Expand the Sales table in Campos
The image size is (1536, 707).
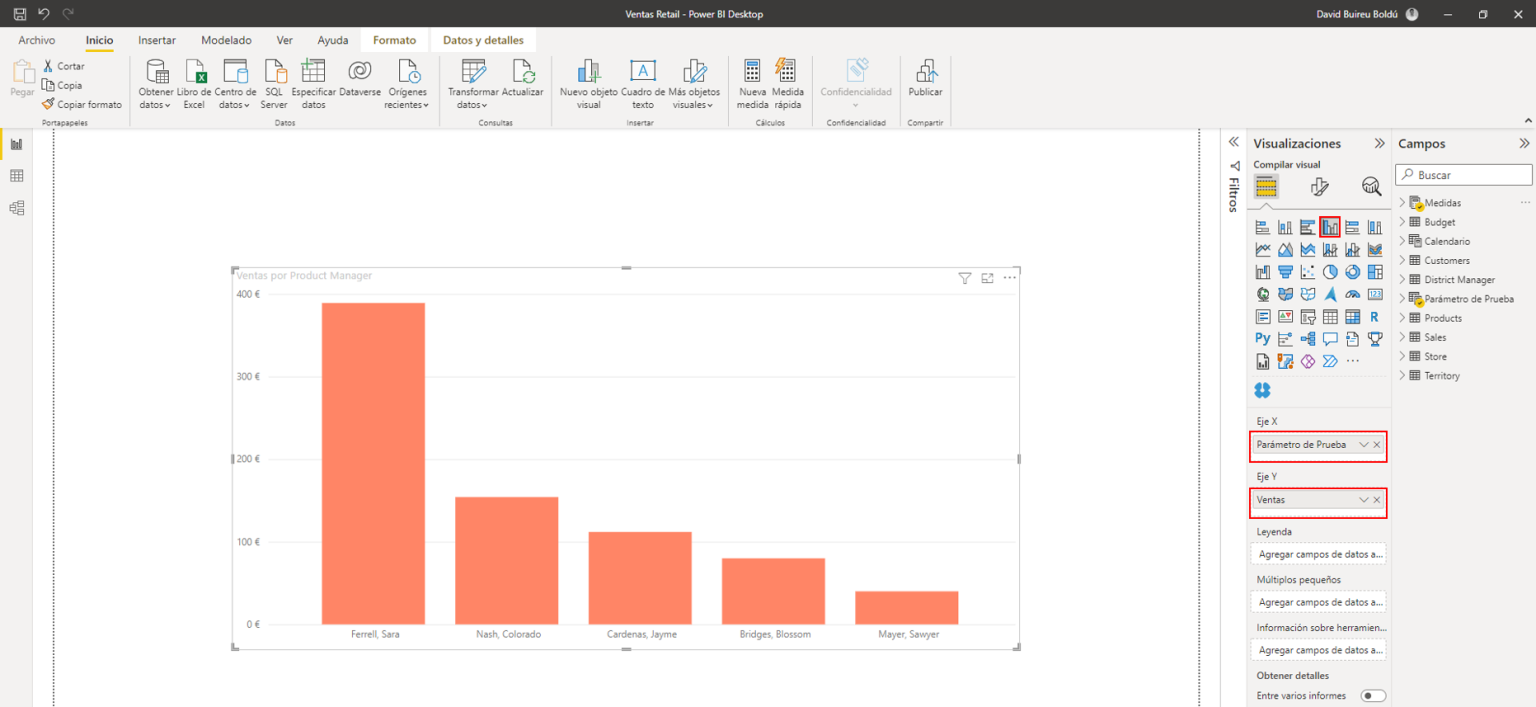1402,337
